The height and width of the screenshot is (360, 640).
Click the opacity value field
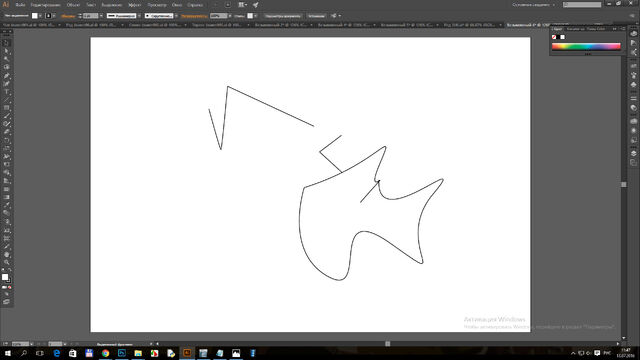[x=218, y=16]
